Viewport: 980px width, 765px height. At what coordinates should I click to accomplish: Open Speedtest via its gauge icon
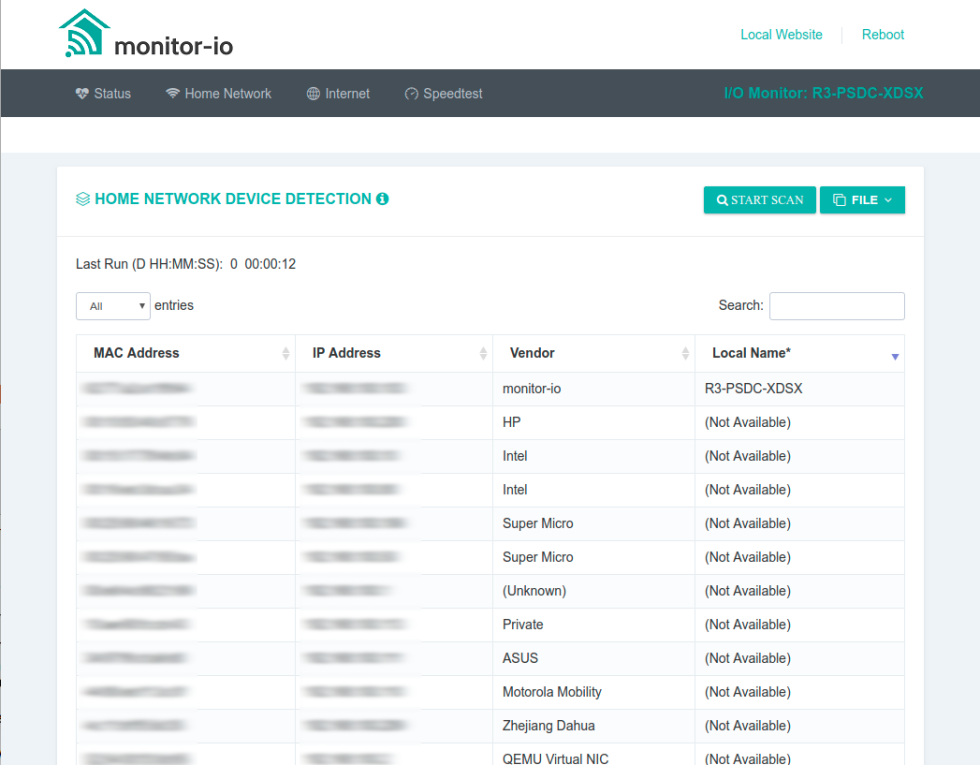(412, 93)
